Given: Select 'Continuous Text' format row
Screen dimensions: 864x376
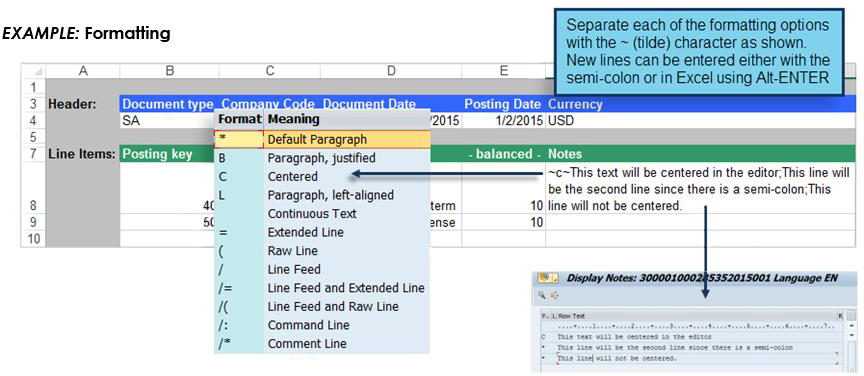Looking at the screenshot, I should coord(322,214).
